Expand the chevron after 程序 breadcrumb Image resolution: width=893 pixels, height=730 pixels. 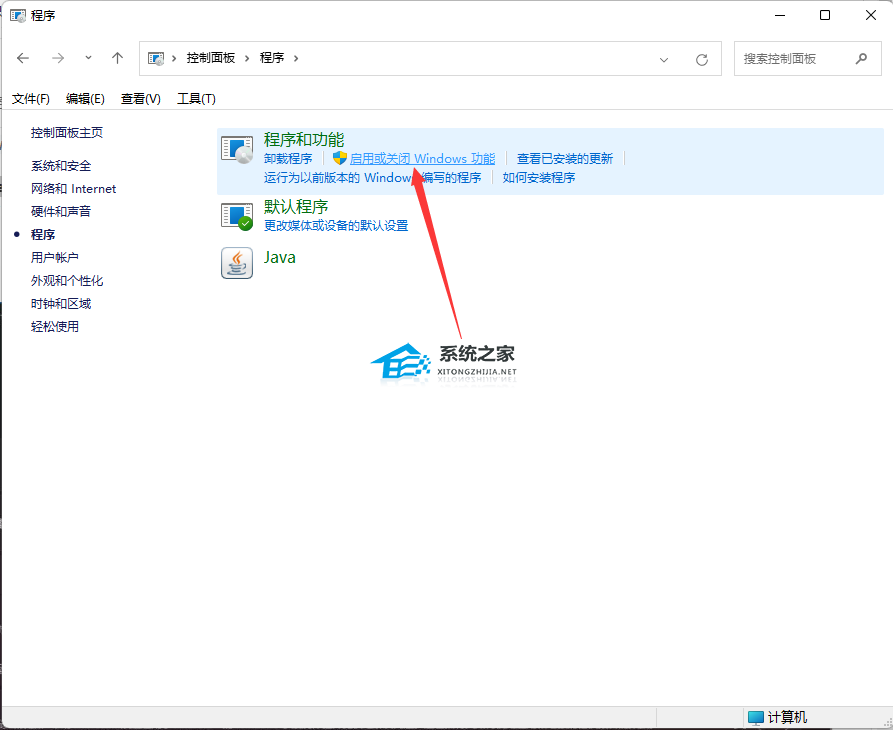(296, 58)
